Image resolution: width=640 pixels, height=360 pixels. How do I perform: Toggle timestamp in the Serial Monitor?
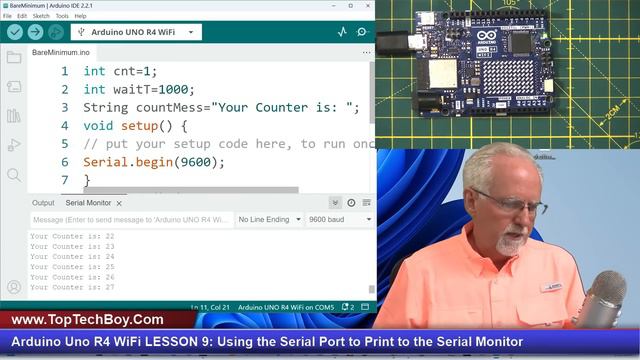pos(351,203)
